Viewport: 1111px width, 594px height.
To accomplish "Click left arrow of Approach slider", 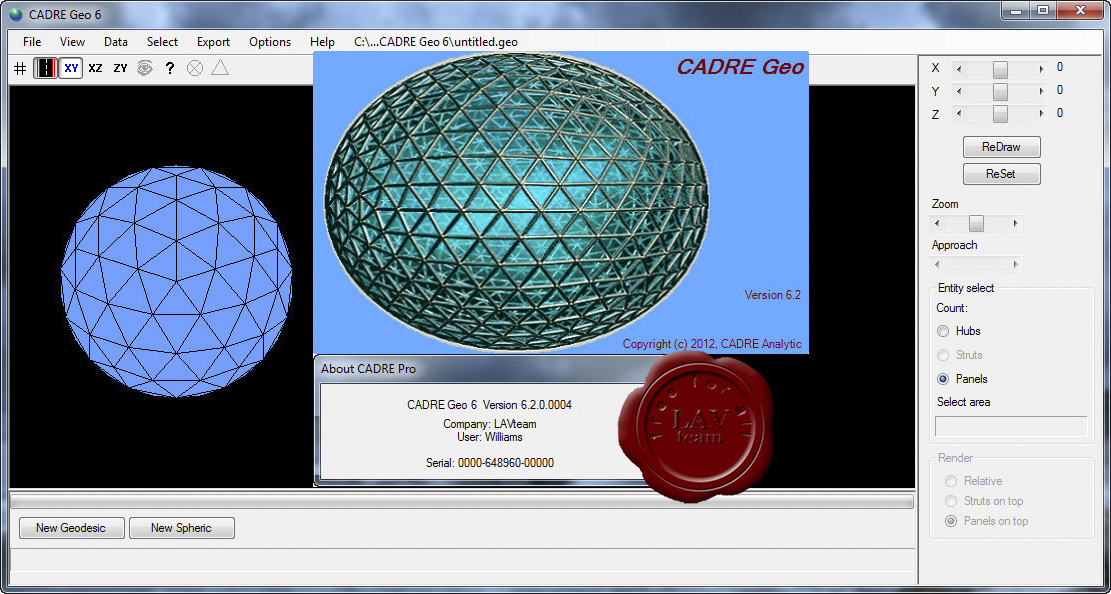I will [937, 264].
